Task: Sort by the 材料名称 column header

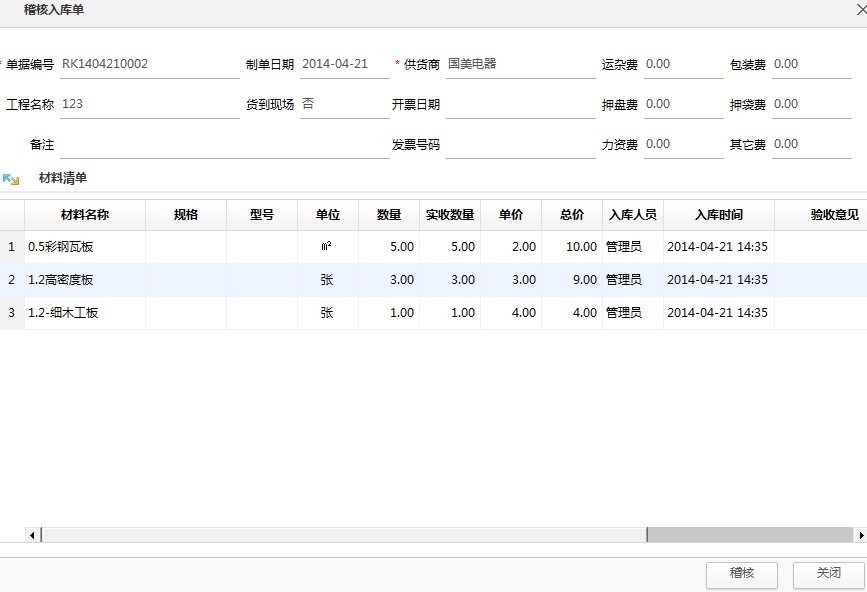Action: (x=85, y=215)
